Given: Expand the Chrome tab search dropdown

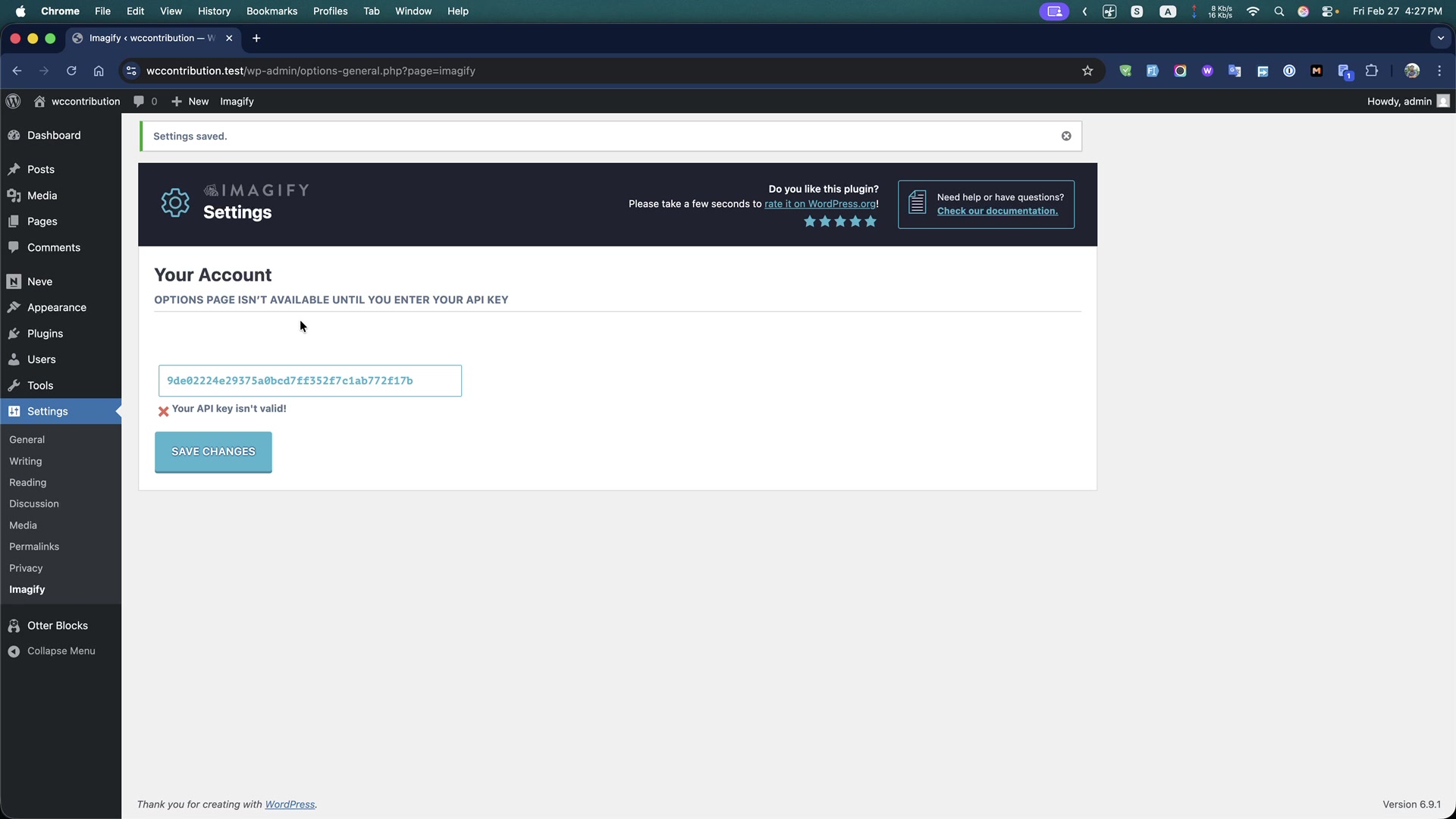Looking at the screenshot, I should 1440,38.
